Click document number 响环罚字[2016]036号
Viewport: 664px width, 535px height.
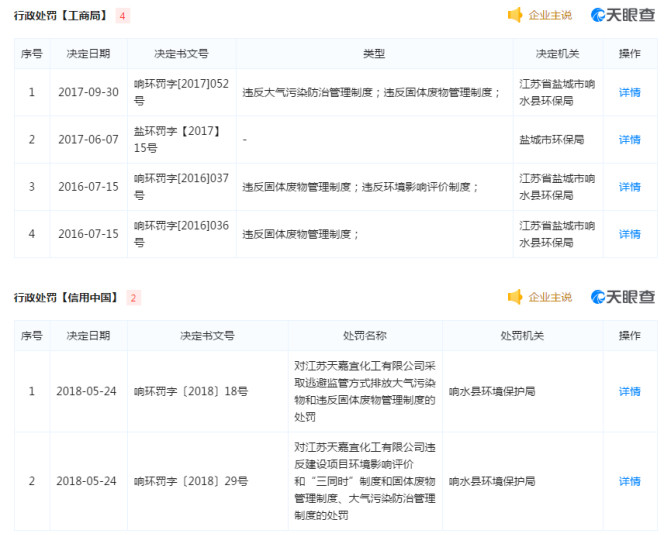tap(181, 234)
